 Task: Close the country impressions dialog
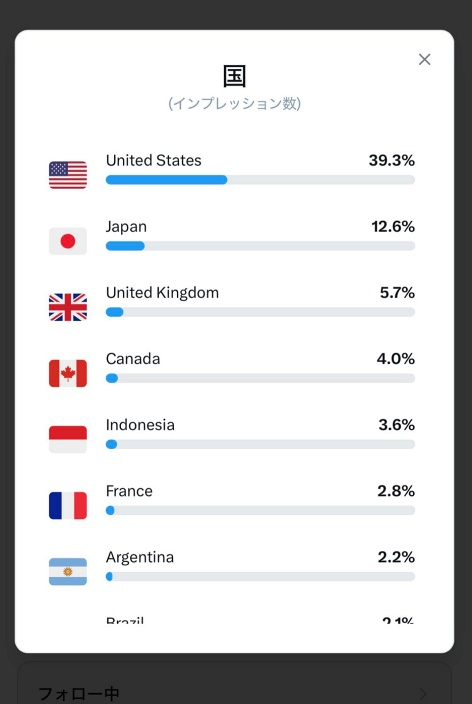pos(424,59)
